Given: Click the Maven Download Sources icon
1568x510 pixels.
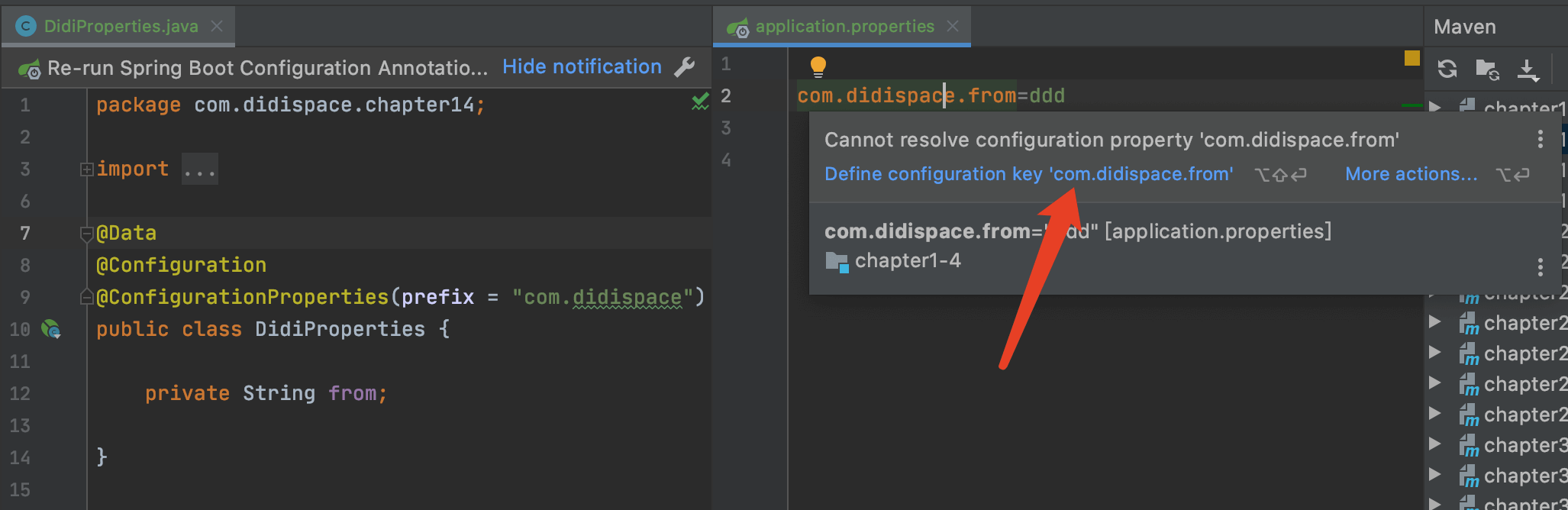Looking at the screenshot, I should [x=1528, y=69].
